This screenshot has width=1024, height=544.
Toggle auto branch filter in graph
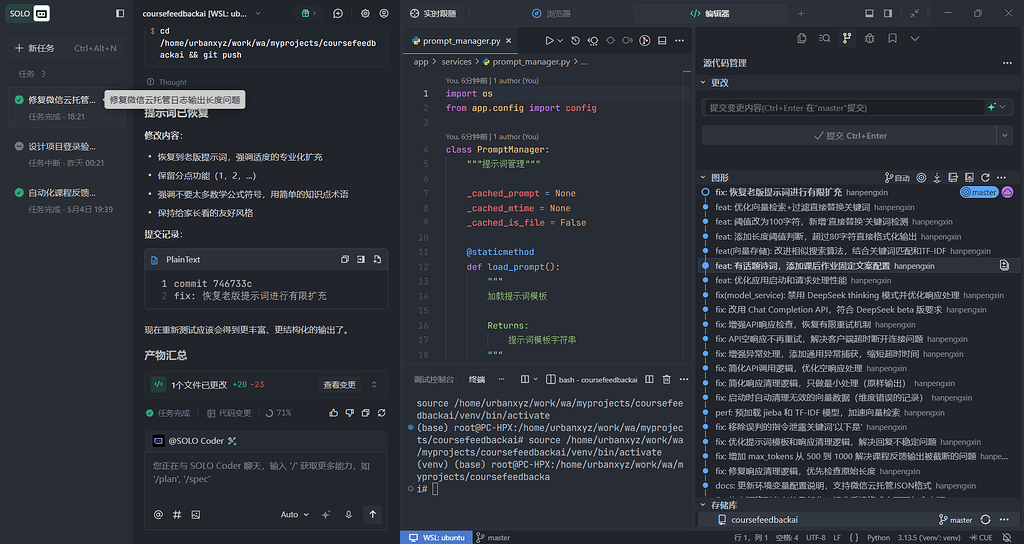897,178
